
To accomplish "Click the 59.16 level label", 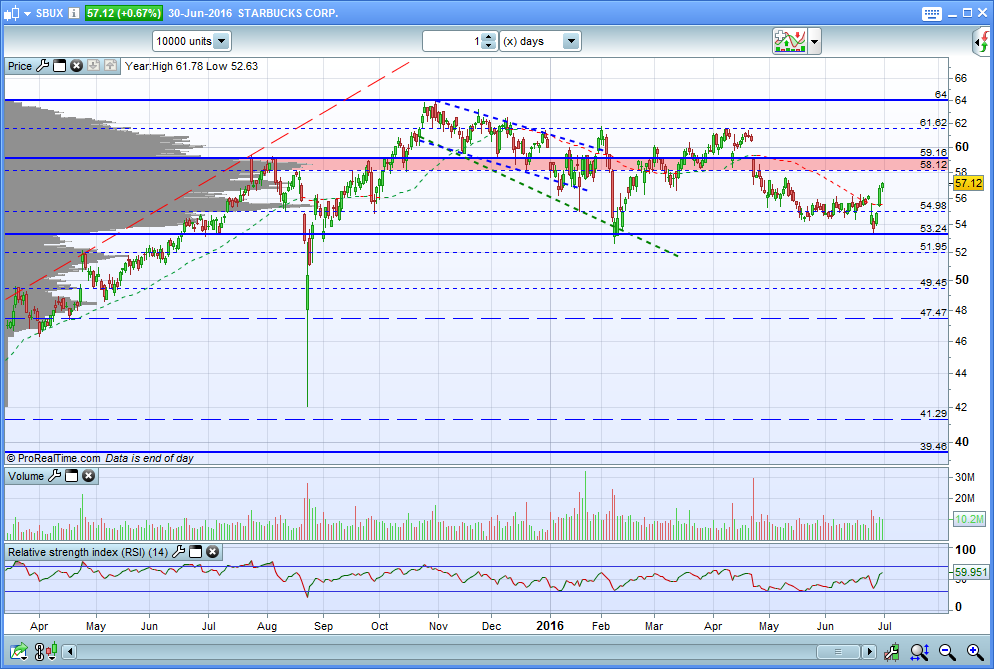I will [x=933, y=152].
